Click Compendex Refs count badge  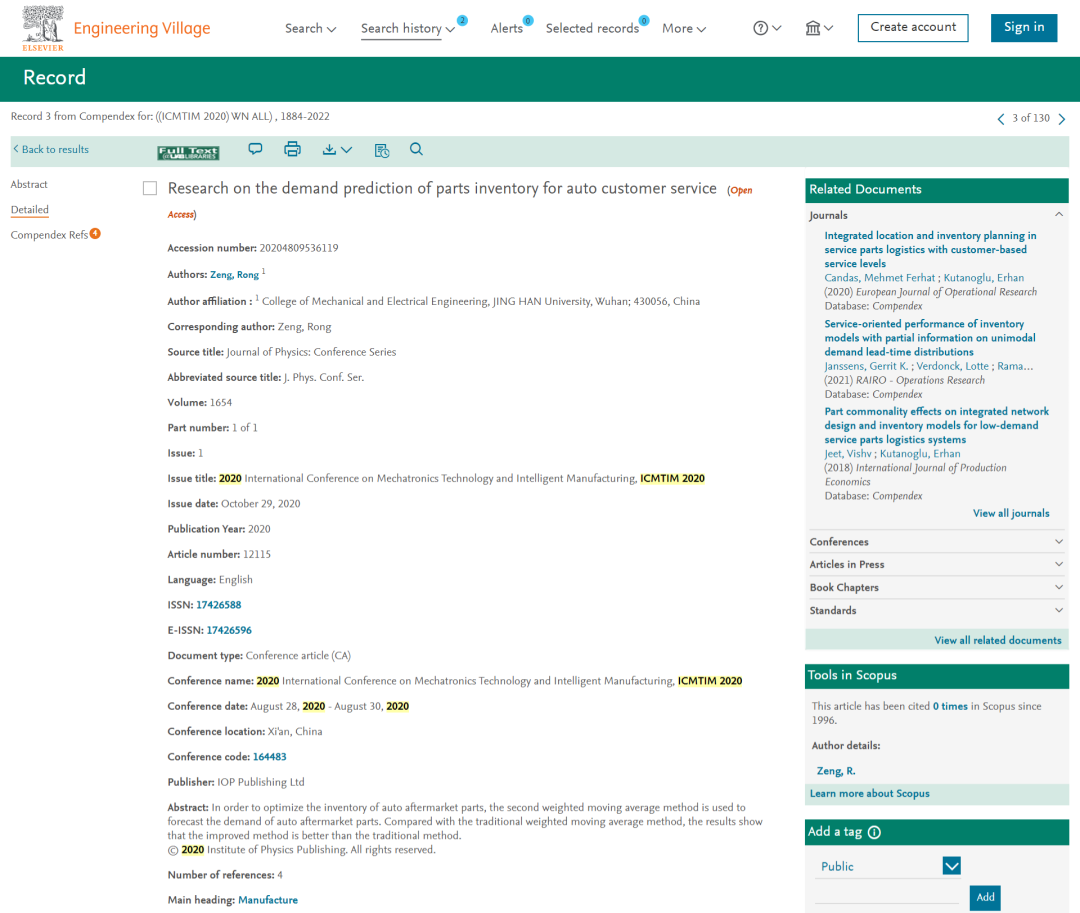95,233
